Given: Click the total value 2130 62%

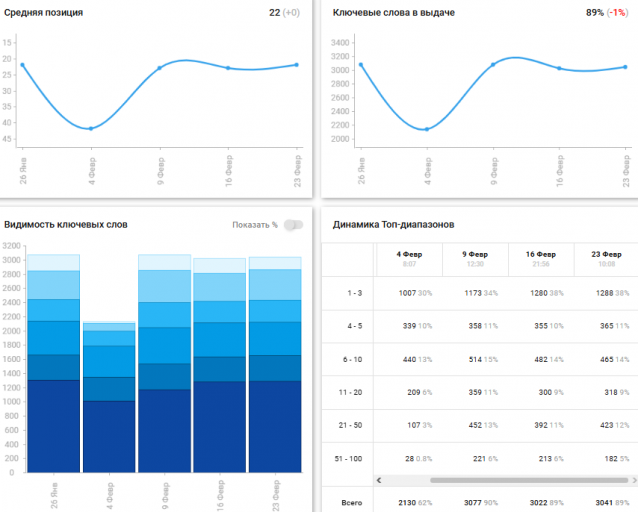Looking at the screenshot, I should (415, 503).
